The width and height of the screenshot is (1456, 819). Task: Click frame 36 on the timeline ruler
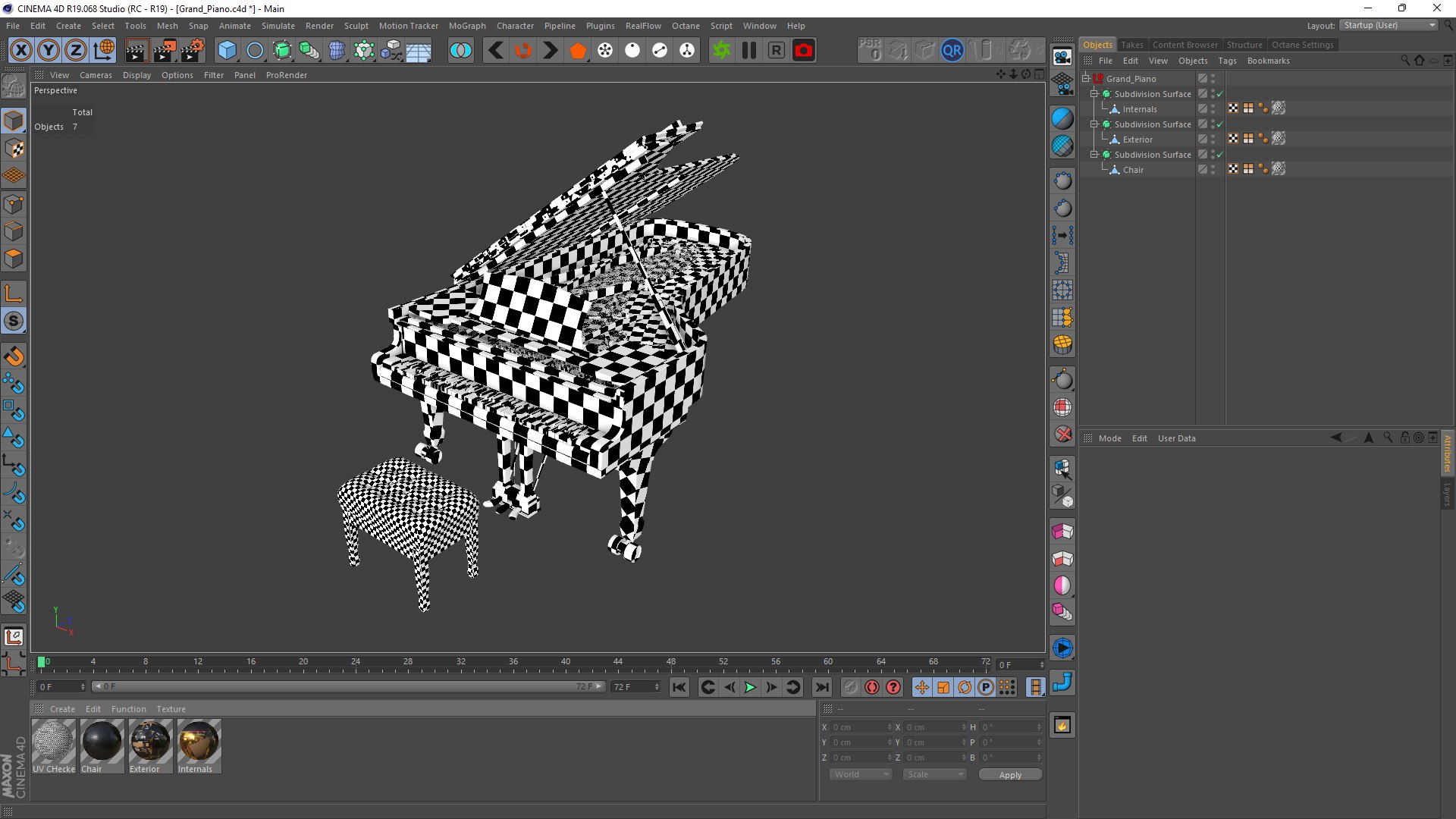(513, 664)
